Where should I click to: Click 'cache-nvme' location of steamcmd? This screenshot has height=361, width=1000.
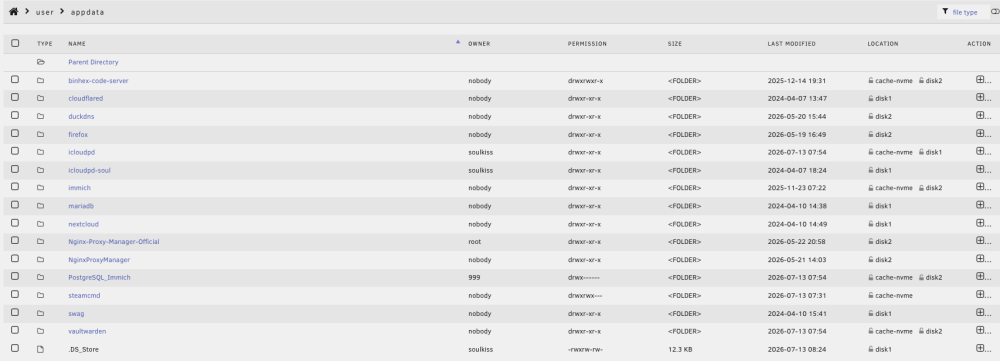click(894, 295)
